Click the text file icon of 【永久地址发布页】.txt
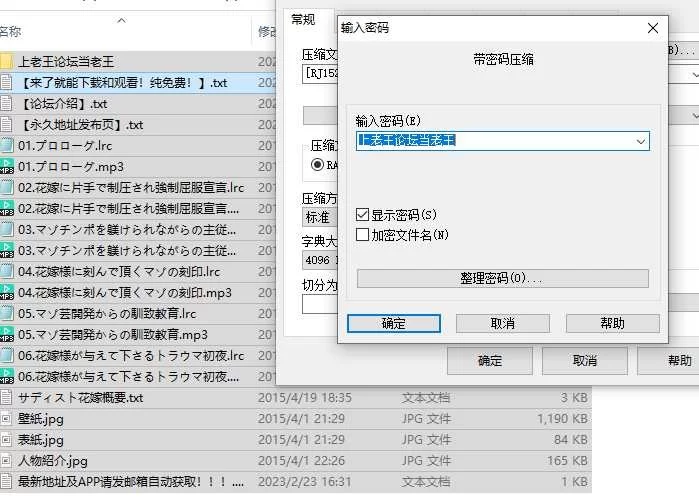Image resolution: width=699 pixels, height=499 pixels. [x=6, y=124]
